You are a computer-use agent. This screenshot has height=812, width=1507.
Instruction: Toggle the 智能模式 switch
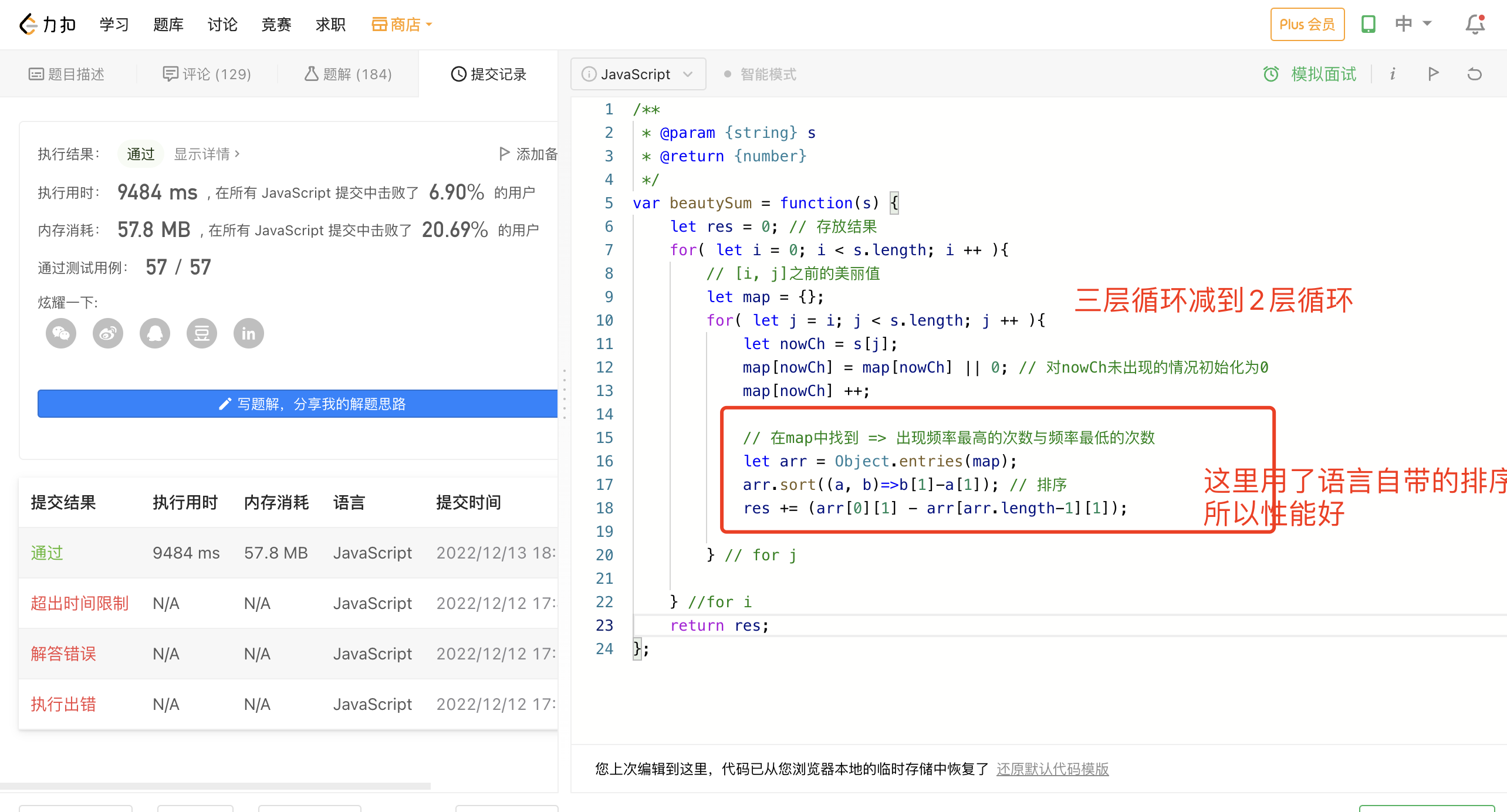coord(760,74)
